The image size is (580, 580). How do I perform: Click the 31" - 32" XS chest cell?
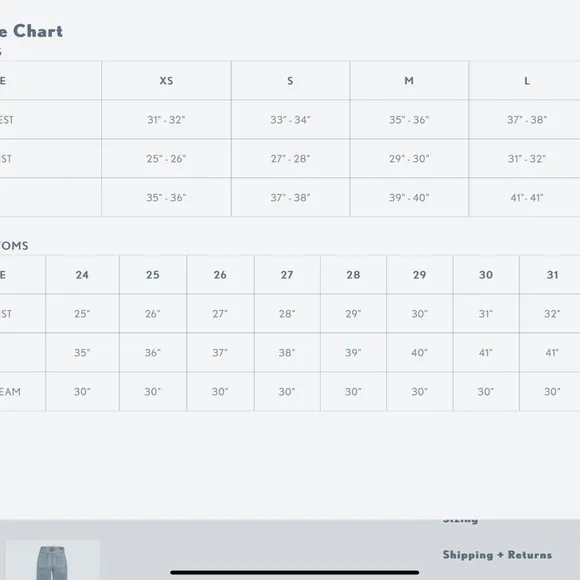click(166, 120)
